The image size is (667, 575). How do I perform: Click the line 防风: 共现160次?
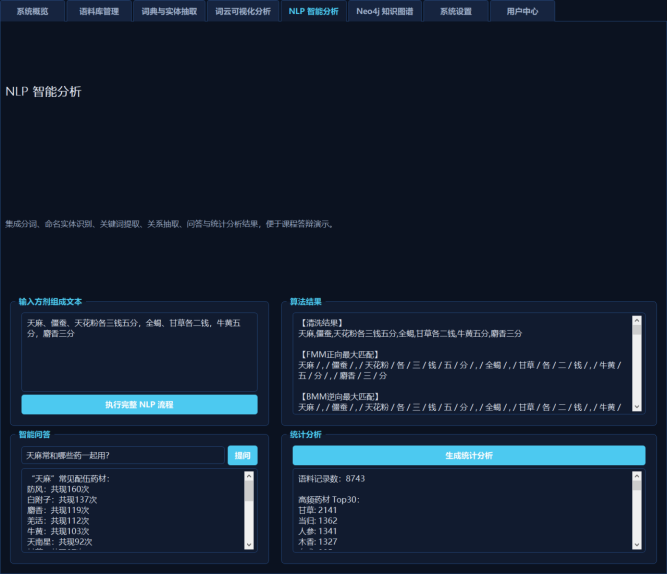coord(58,489)
